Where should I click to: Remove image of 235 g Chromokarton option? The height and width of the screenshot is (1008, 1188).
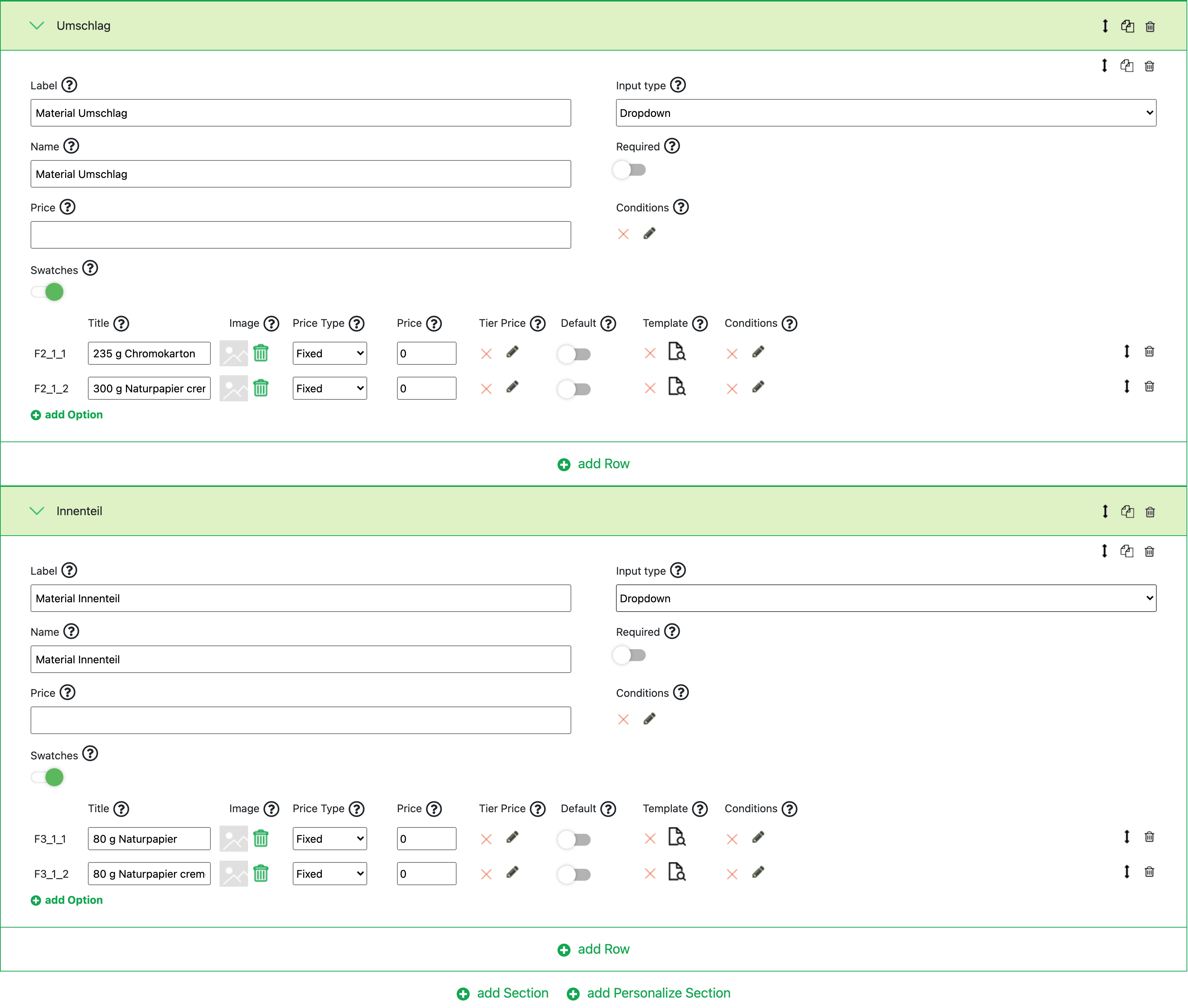(261, 354)
